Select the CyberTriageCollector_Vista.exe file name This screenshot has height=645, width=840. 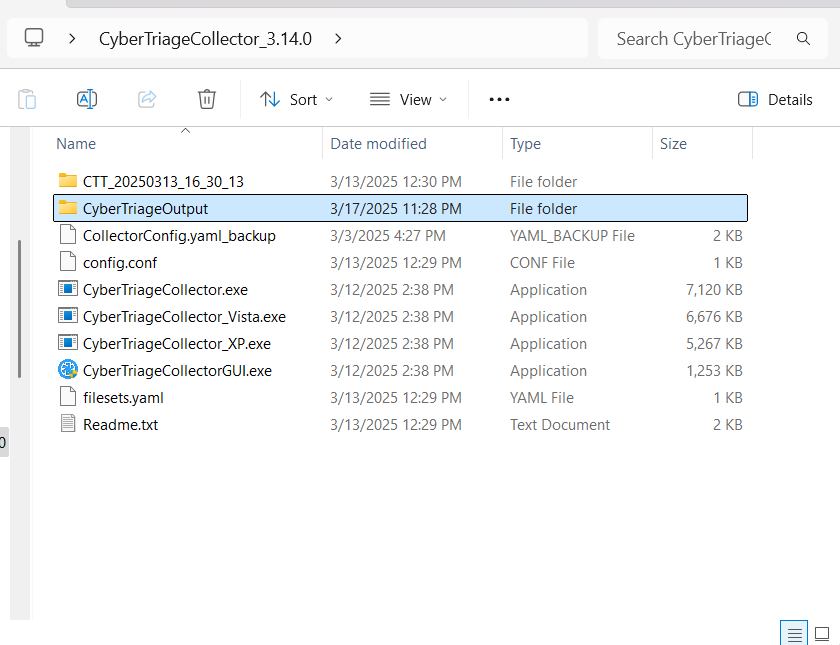click(184, 317)
